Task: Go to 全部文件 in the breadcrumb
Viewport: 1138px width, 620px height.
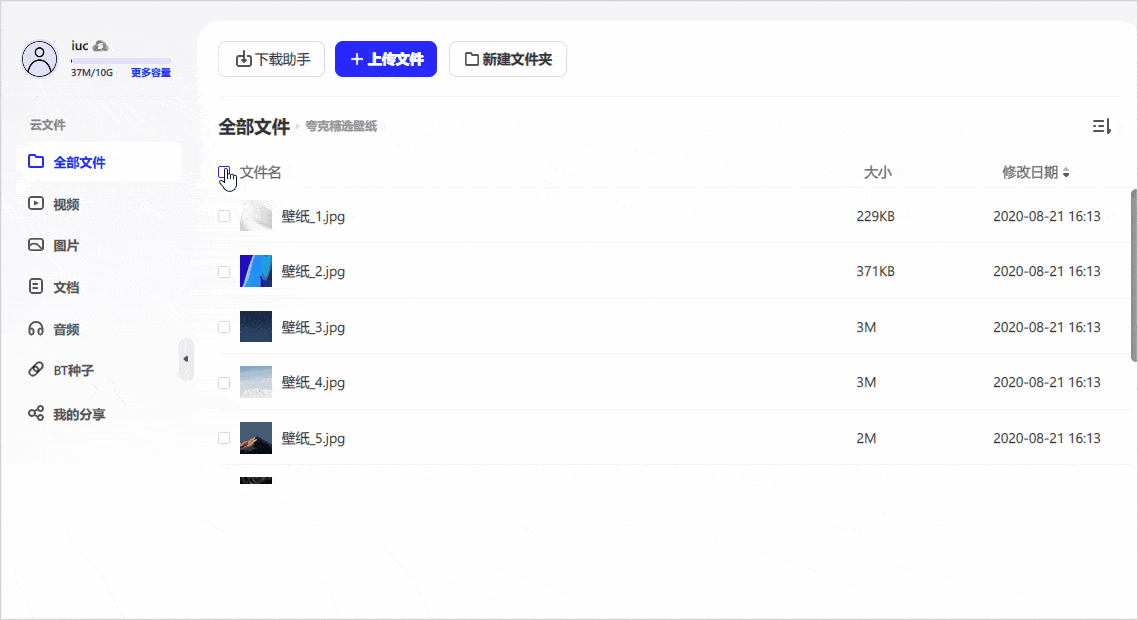Action: pos(254,127)
